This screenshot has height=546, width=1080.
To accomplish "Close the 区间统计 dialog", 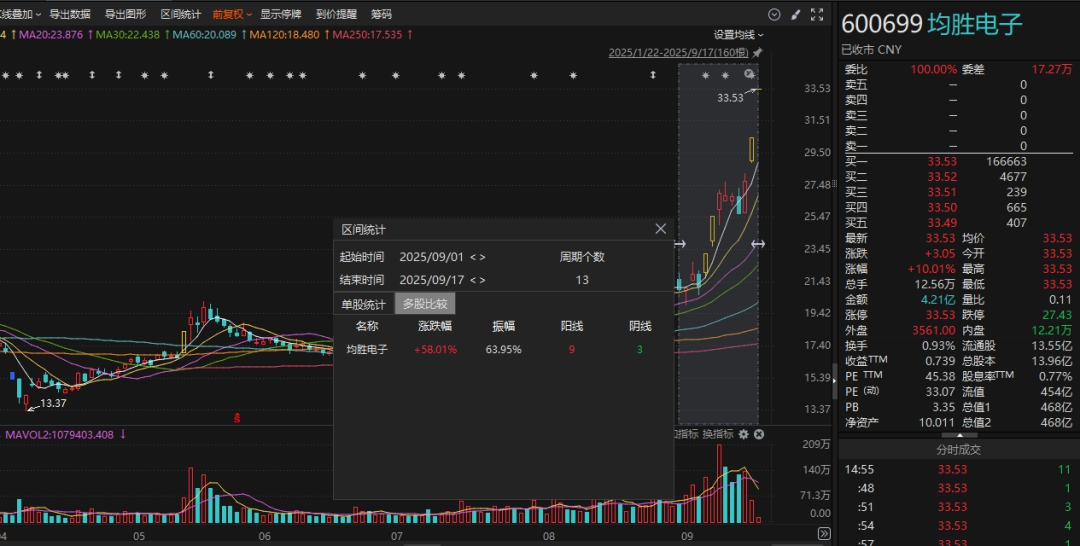I will [x=660, y=229].
